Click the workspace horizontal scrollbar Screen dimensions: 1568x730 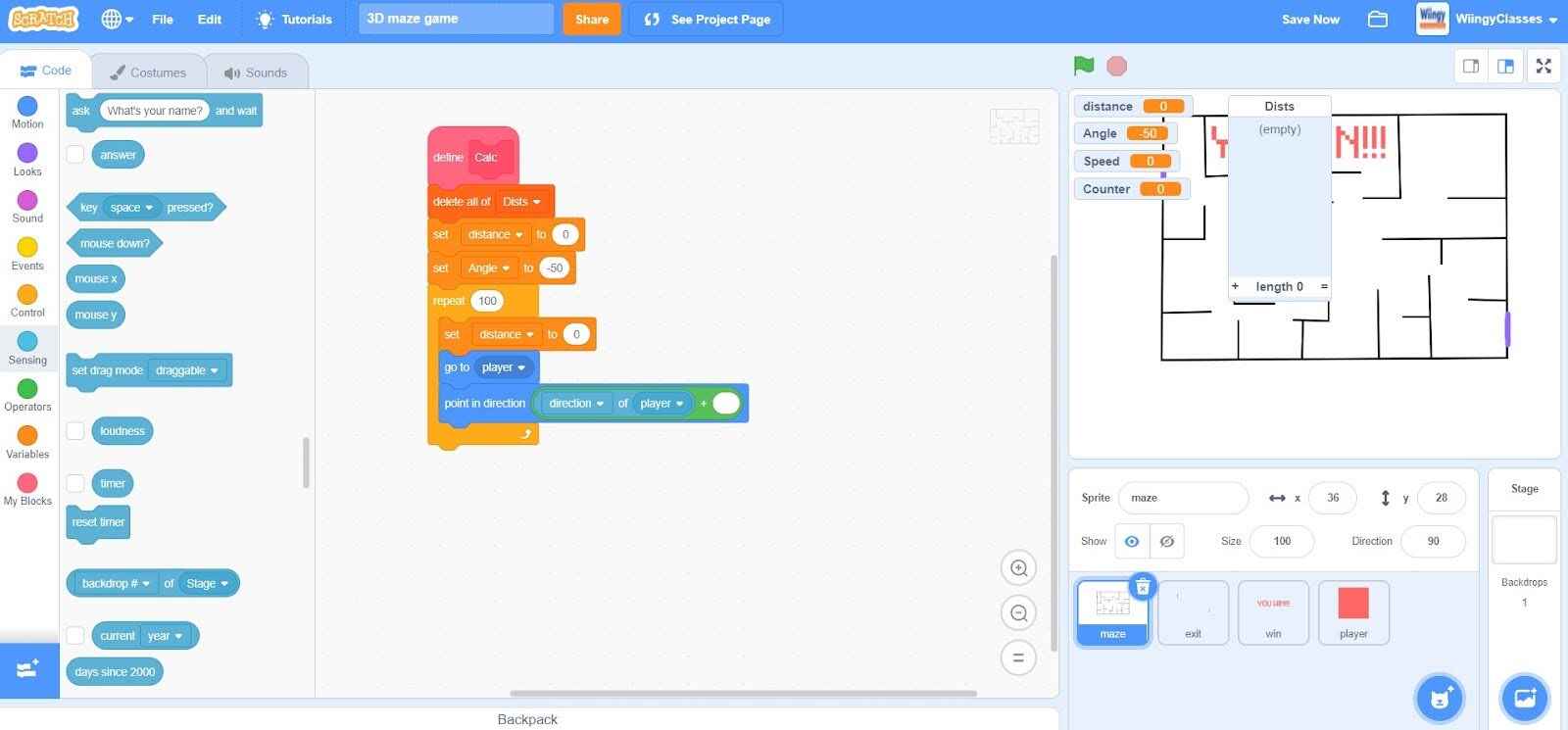743,693
